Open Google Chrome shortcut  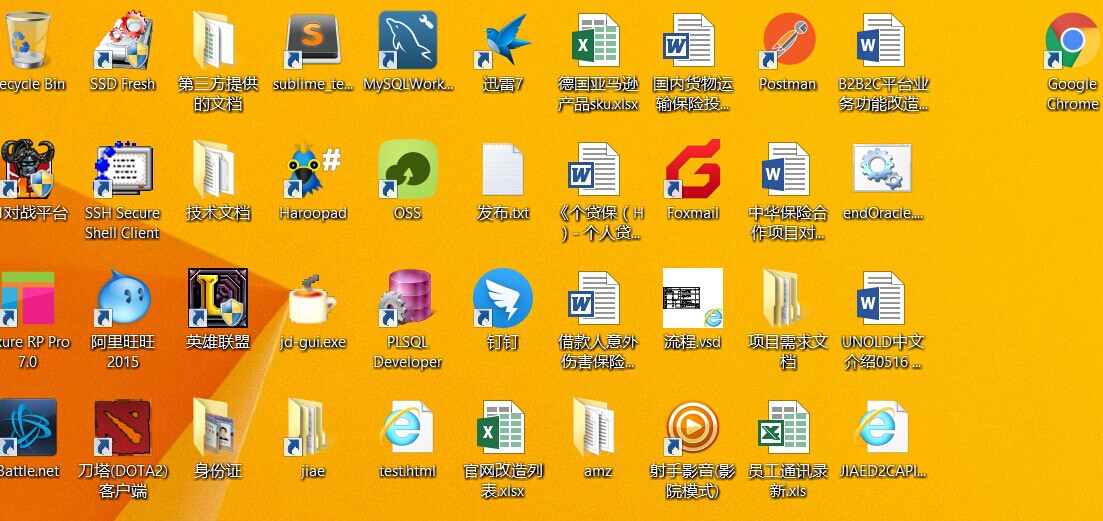click(1072, 41)
